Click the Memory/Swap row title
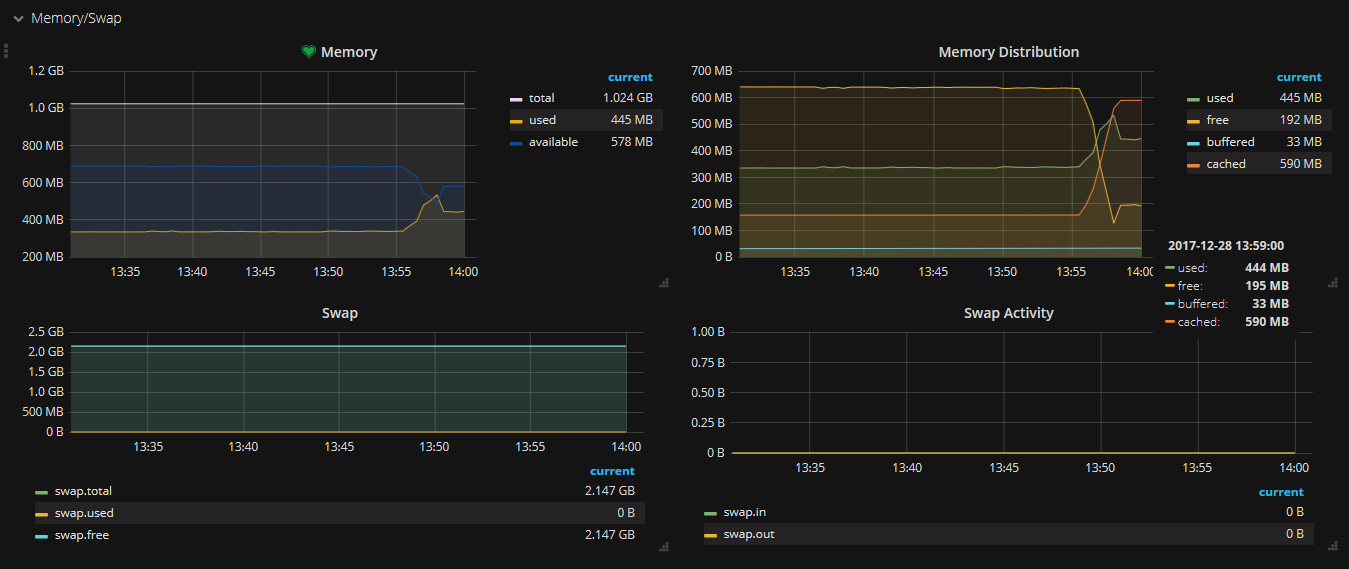The image size is (1349, 569). tap(76, 18)
